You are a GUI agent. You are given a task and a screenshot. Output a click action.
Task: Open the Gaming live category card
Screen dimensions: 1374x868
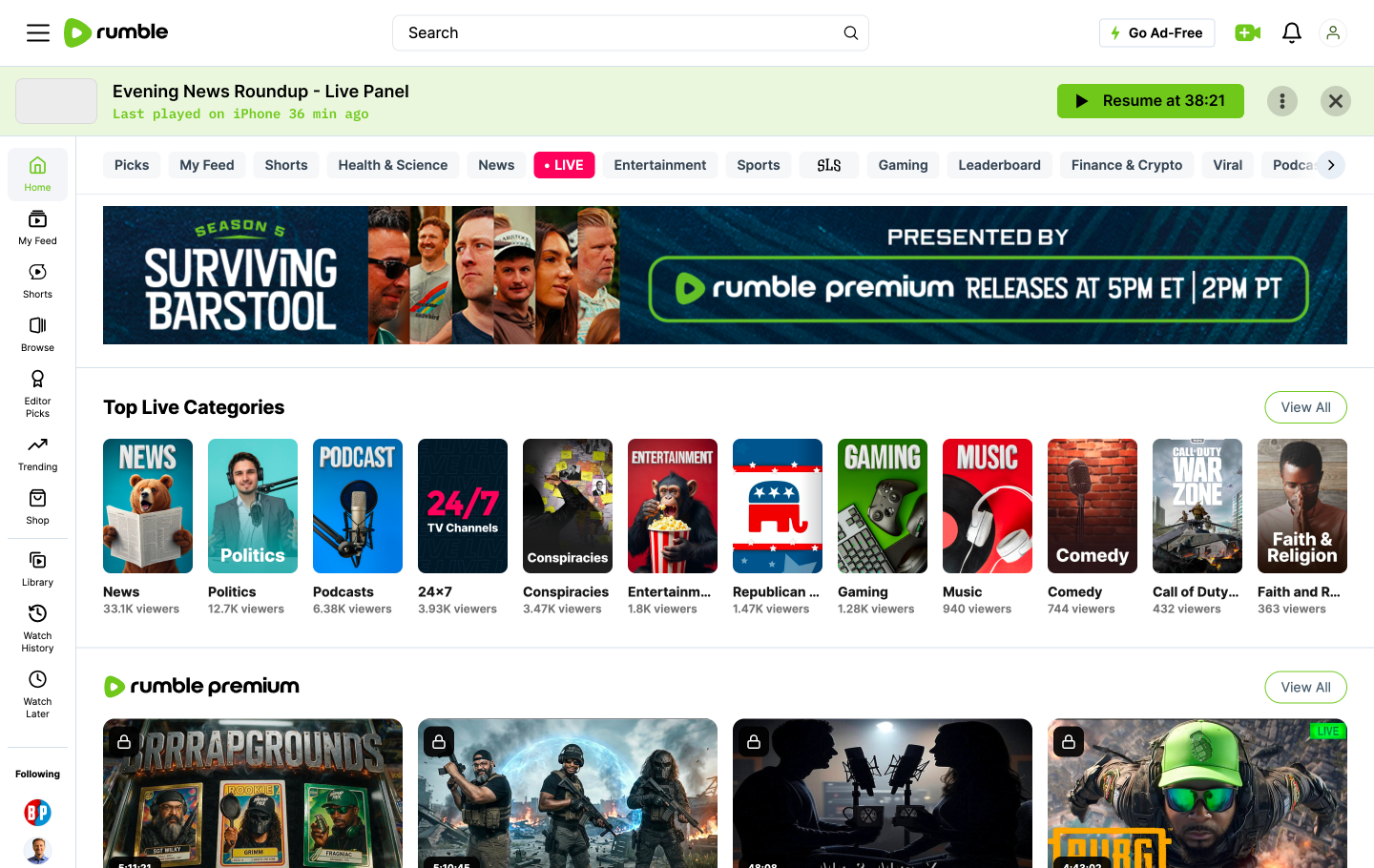[x=883, y=506]
